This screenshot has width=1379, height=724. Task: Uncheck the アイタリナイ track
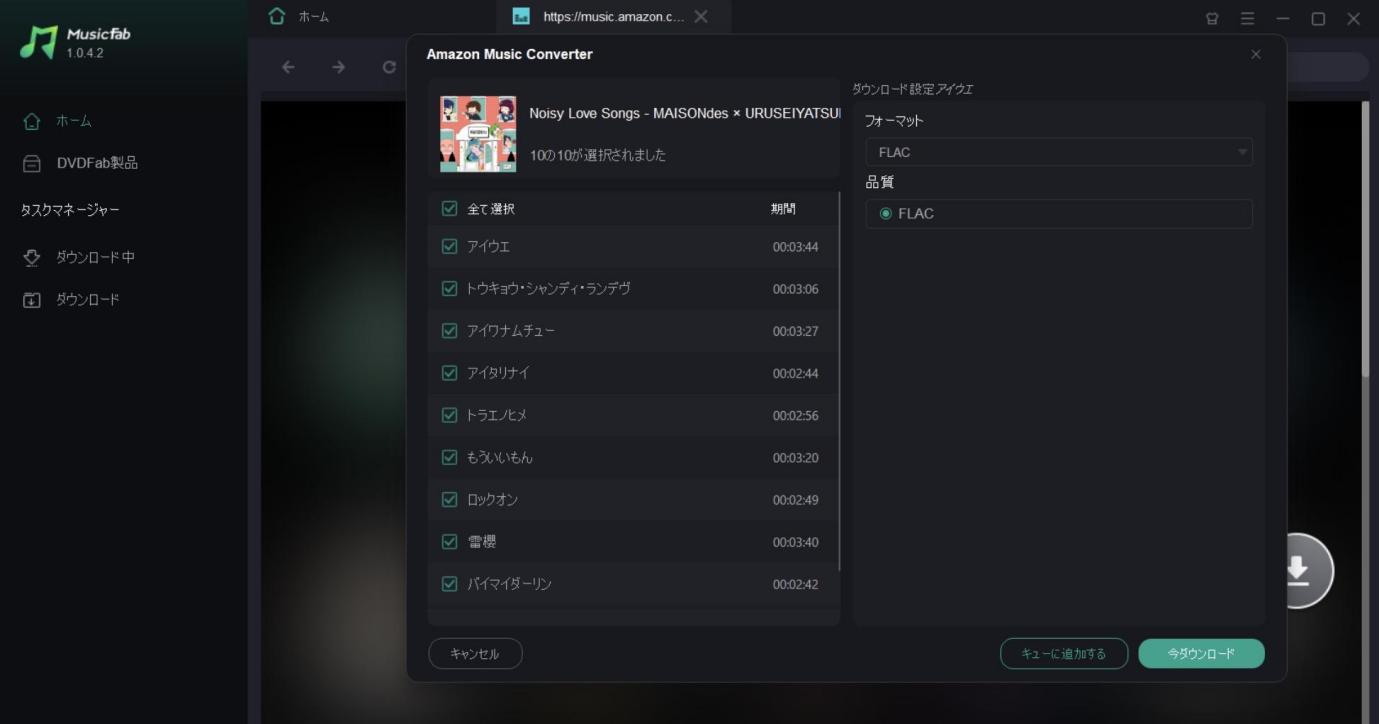tap(449, 372)
